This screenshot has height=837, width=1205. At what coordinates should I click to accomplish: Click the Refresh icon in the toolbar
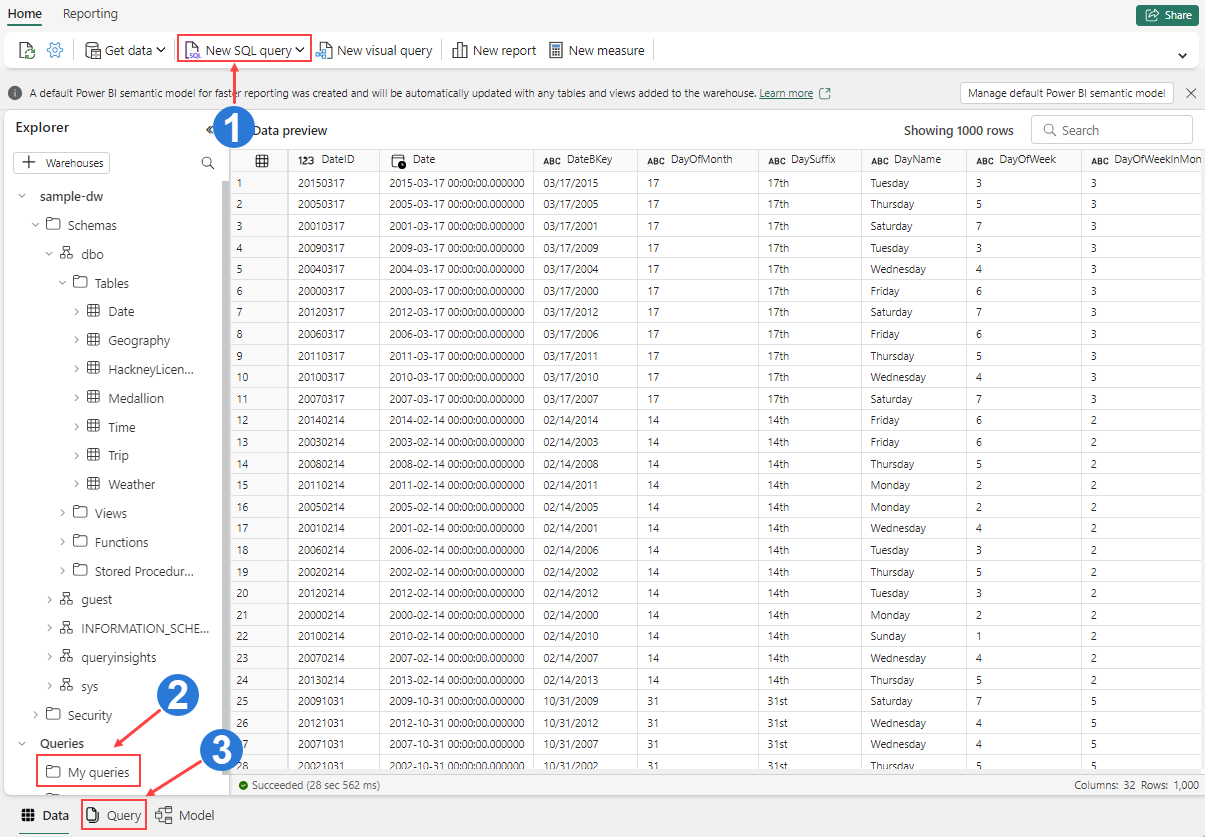click(26, 49)
